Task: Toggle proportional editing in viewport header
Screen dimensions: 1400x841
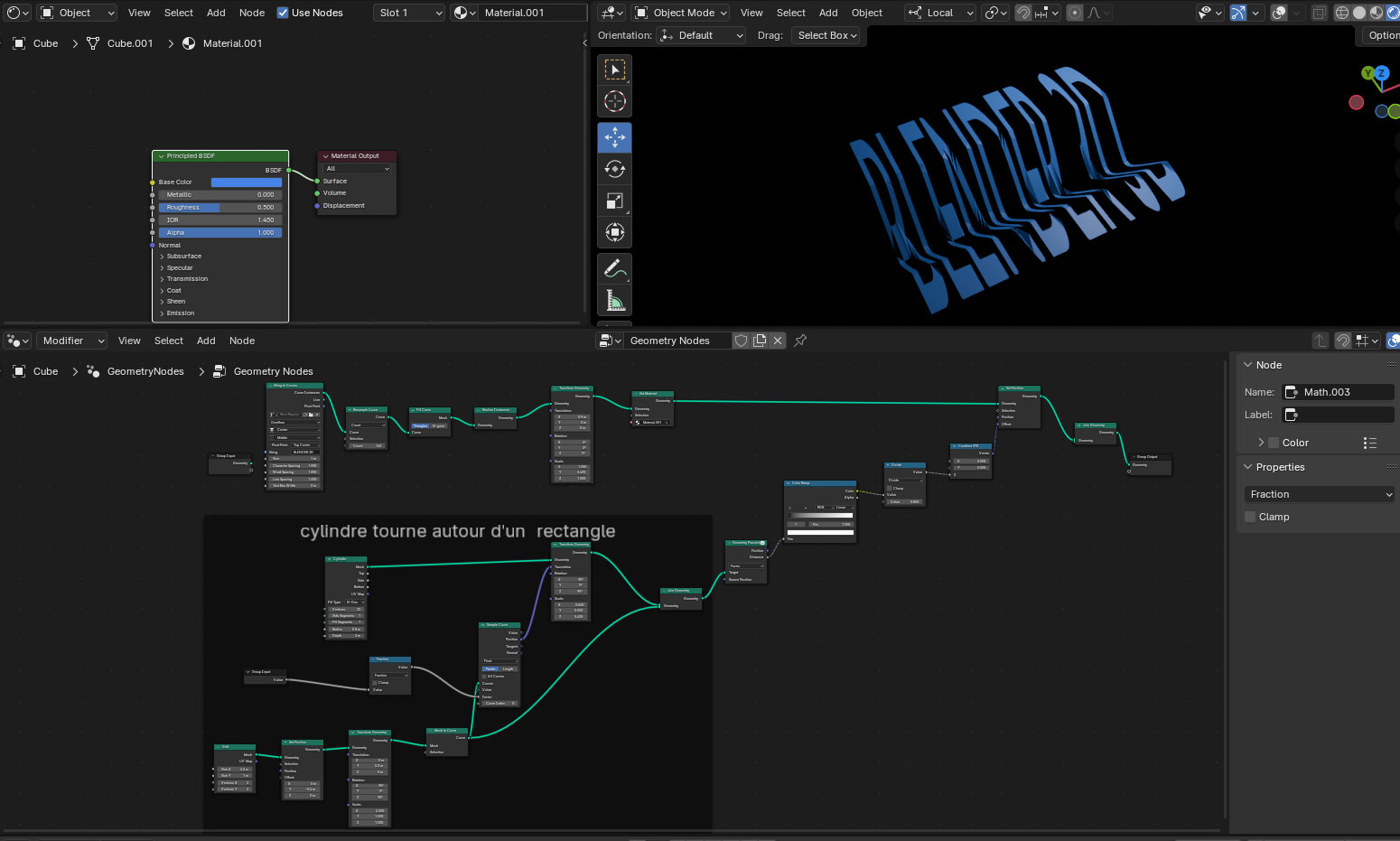Action: 1075,13
